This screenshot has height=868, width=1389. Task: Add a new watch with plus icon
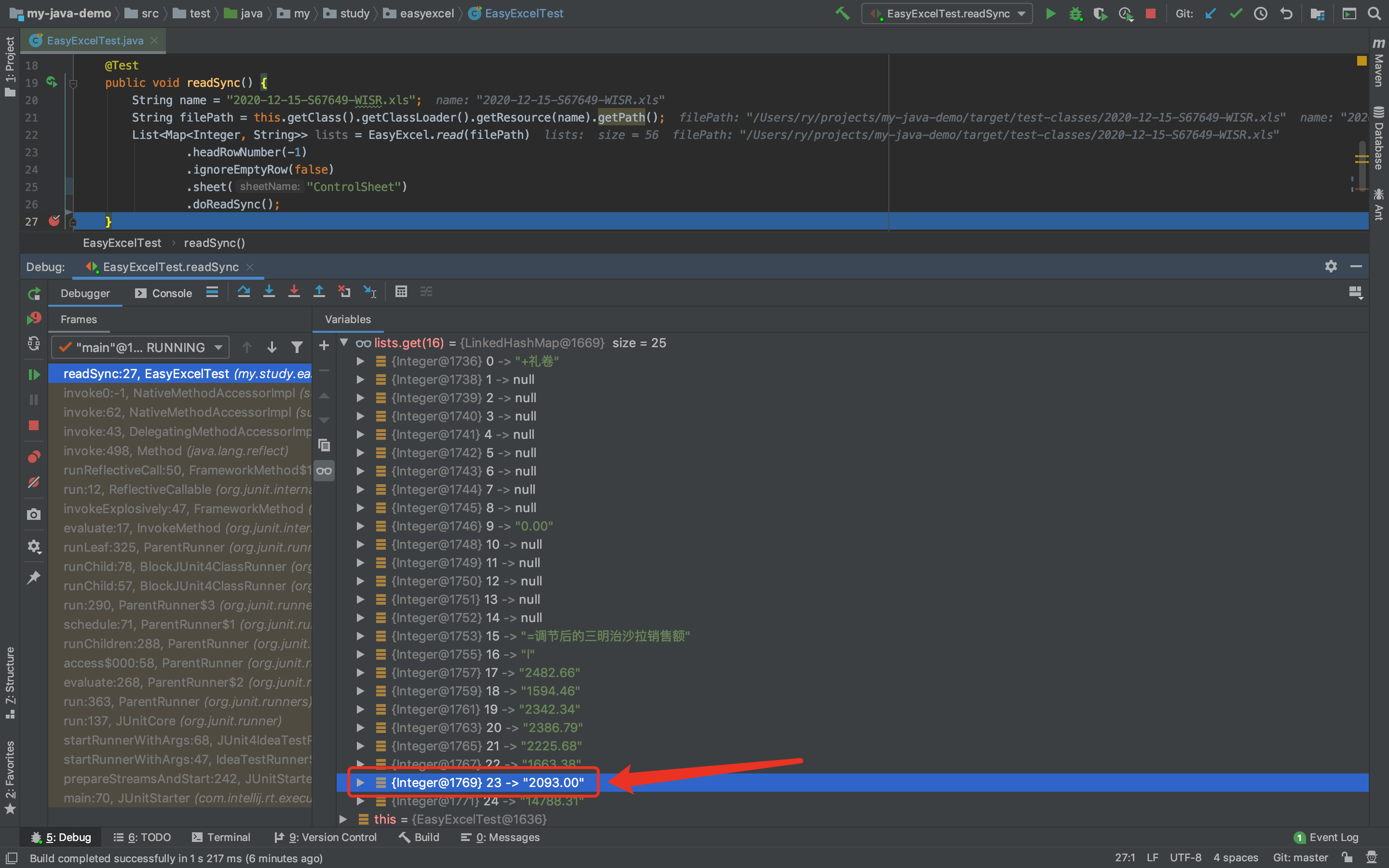tap(324, 346)
